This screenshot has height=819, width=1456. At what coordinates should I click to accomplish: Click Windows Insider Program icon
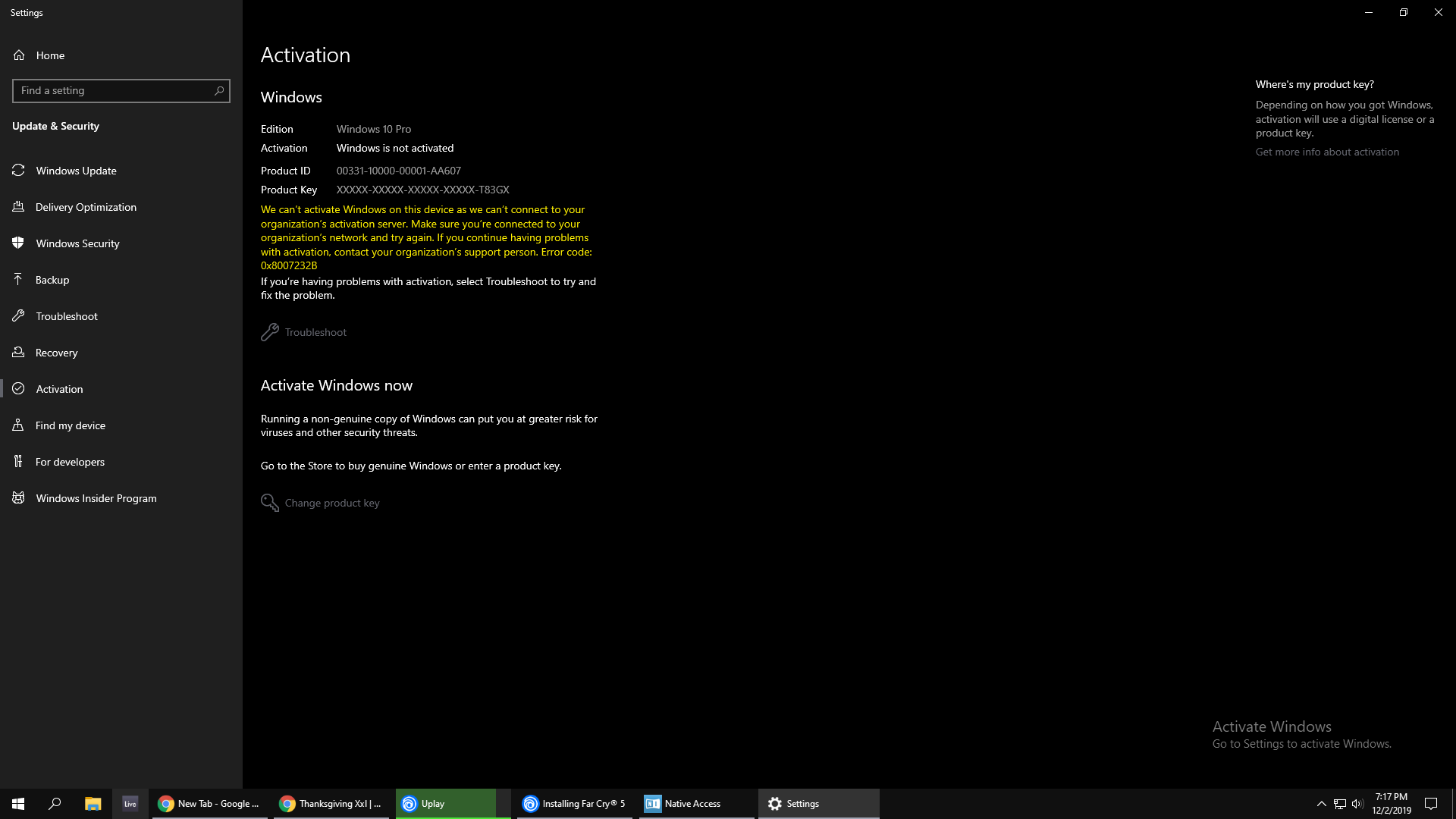point(18,497)
